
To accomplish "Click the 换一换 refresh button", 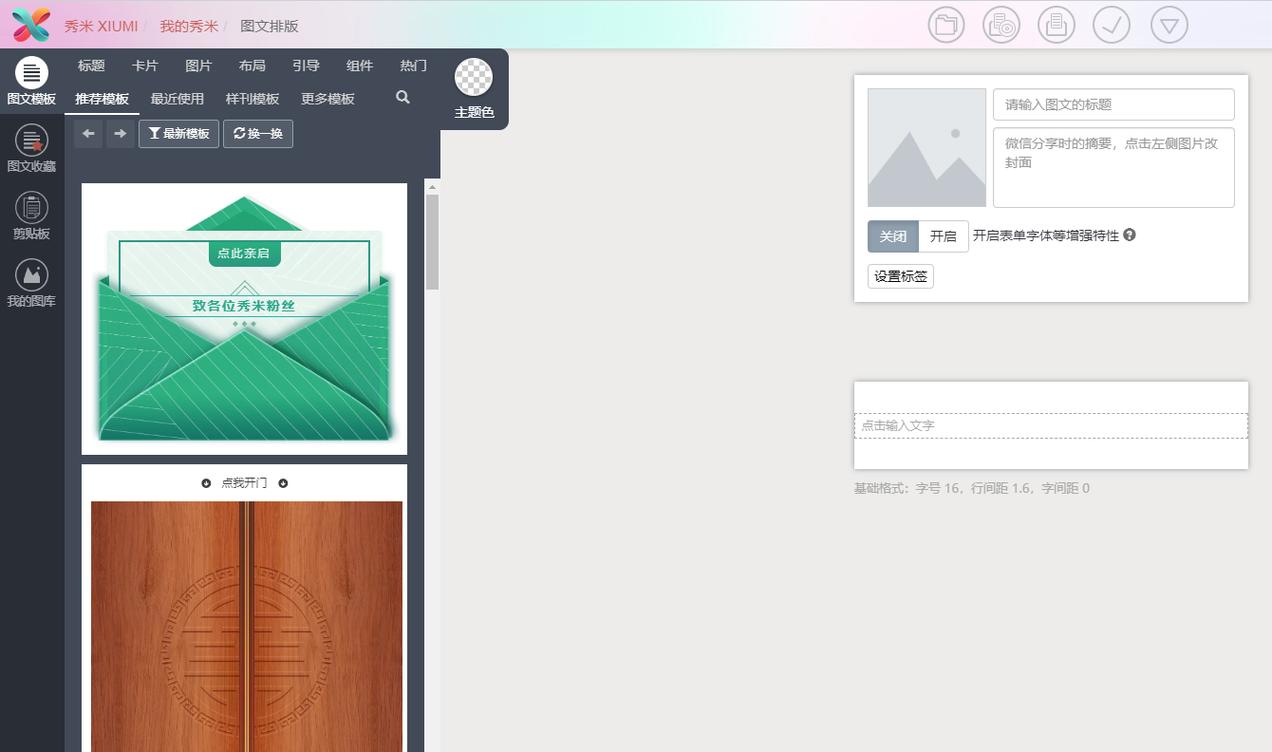I will click(x=258, y=133).
